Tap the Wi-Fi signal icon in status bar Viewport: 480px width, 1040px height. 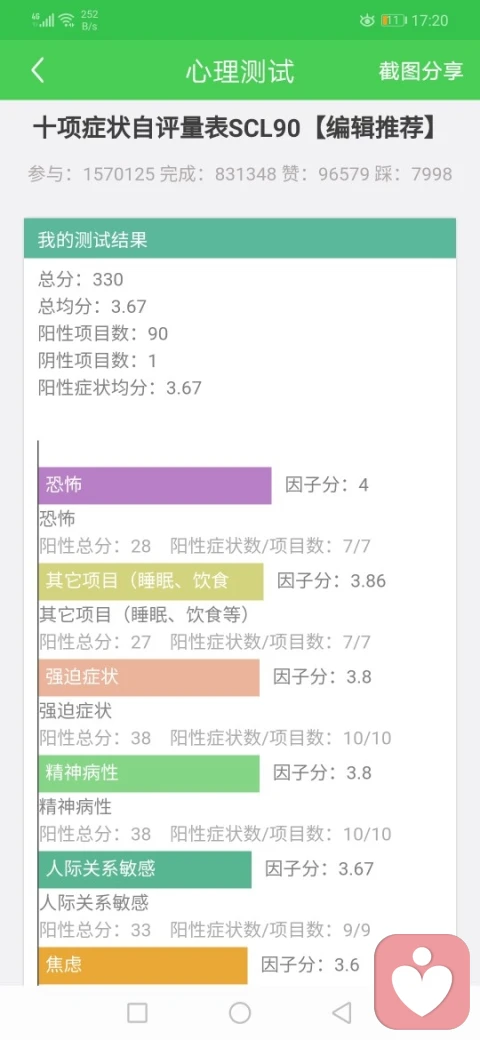coord(66,20)
